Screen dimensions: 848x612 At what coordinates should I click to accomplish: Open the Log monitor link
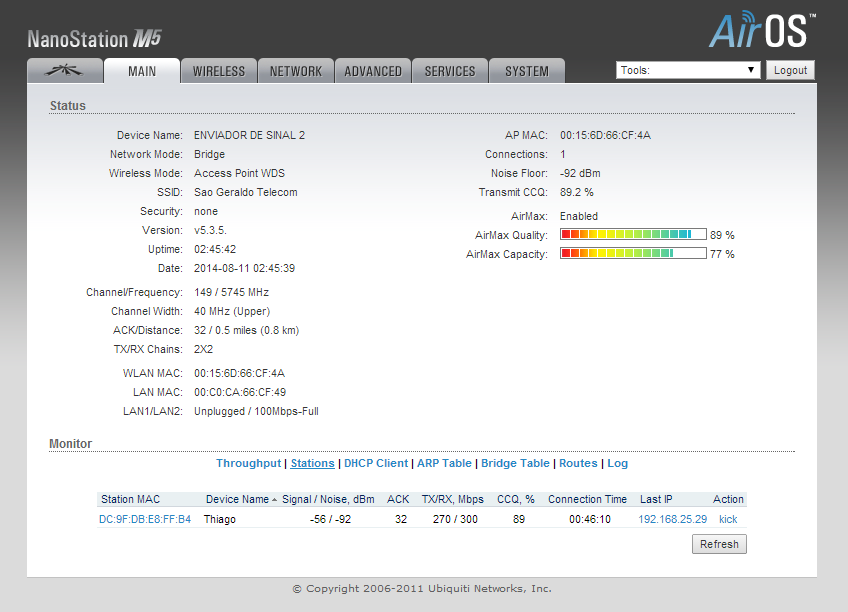tap(617, 463)
